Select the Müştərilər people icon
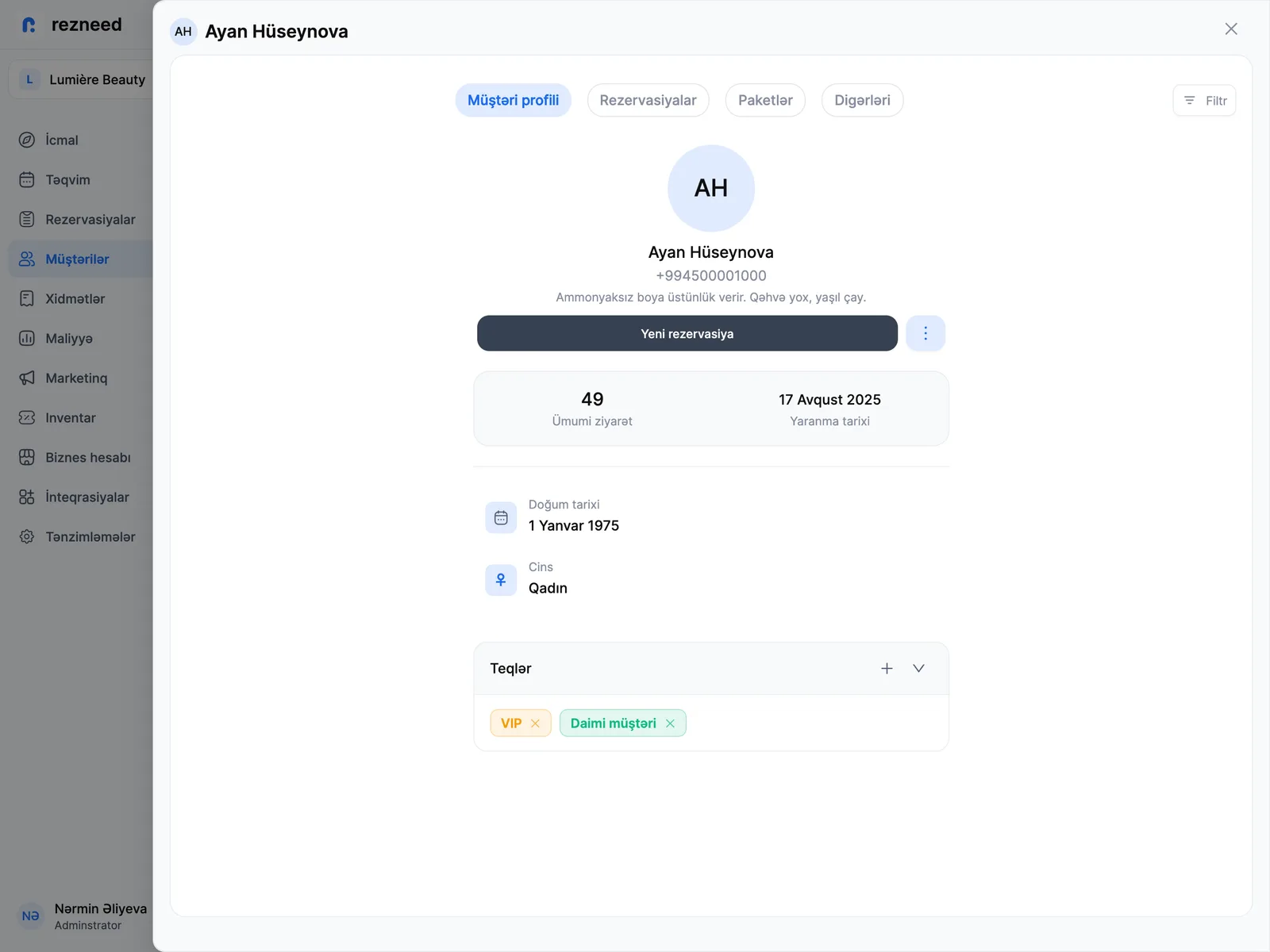 pos(27,259)
